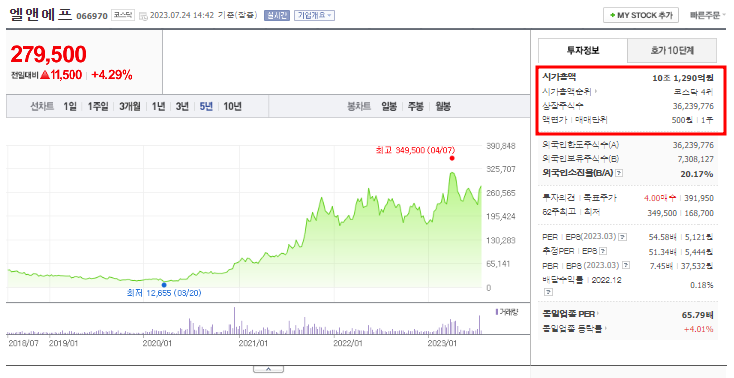Click the 최고 349,500 (04/07) label
This screenshot has height=378, width=734.
[x=415, y=150]
